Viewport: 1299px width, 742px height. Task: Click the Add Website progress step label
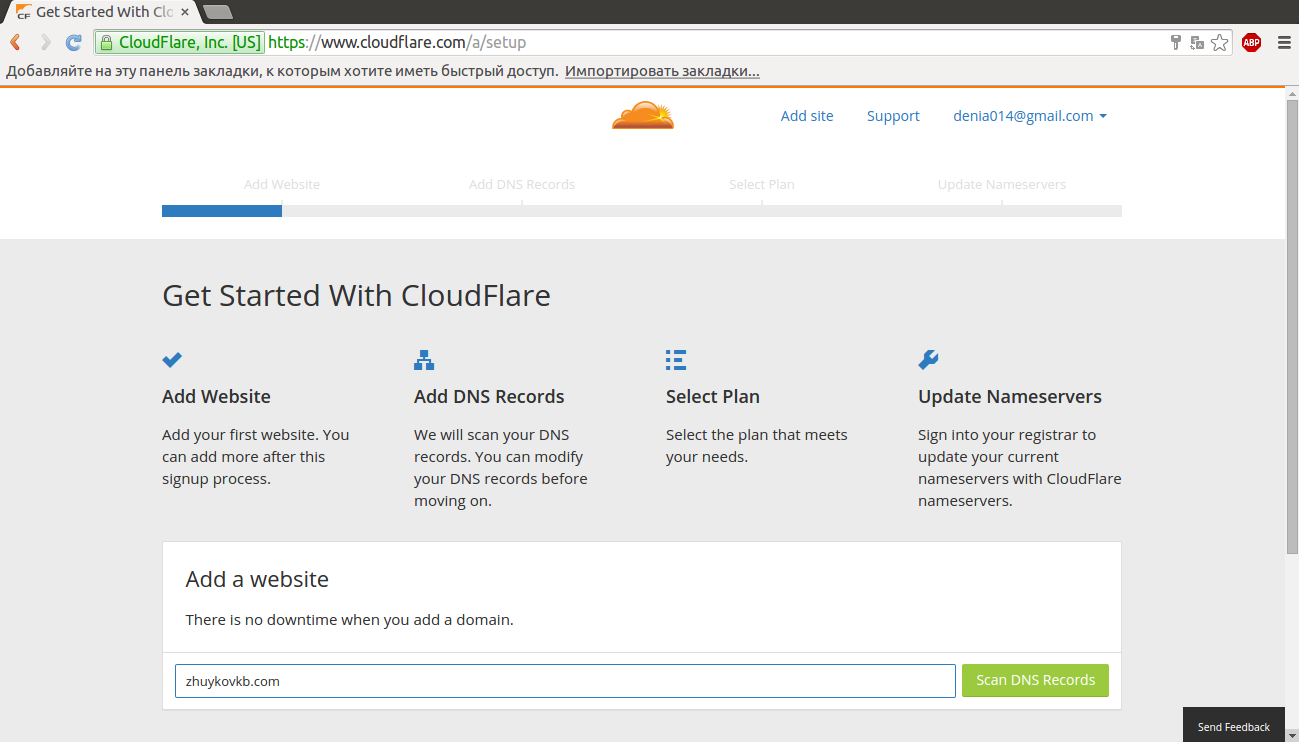point(282,185)
